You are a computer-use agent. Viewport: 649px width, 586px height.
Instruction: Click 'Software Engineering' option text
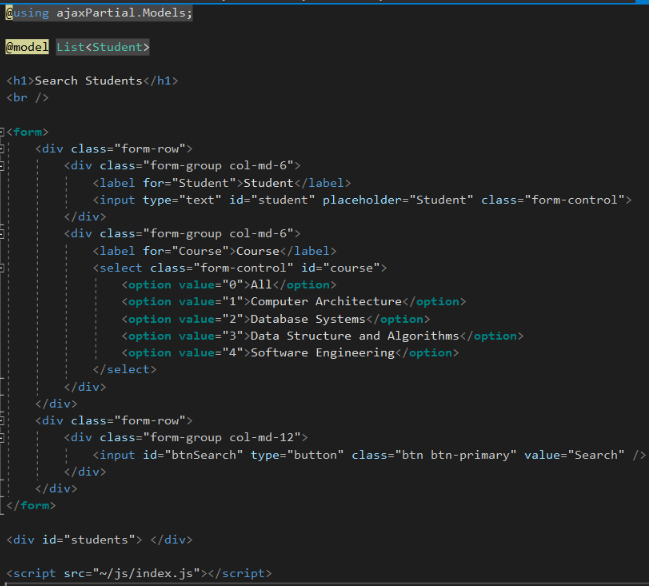322,353
